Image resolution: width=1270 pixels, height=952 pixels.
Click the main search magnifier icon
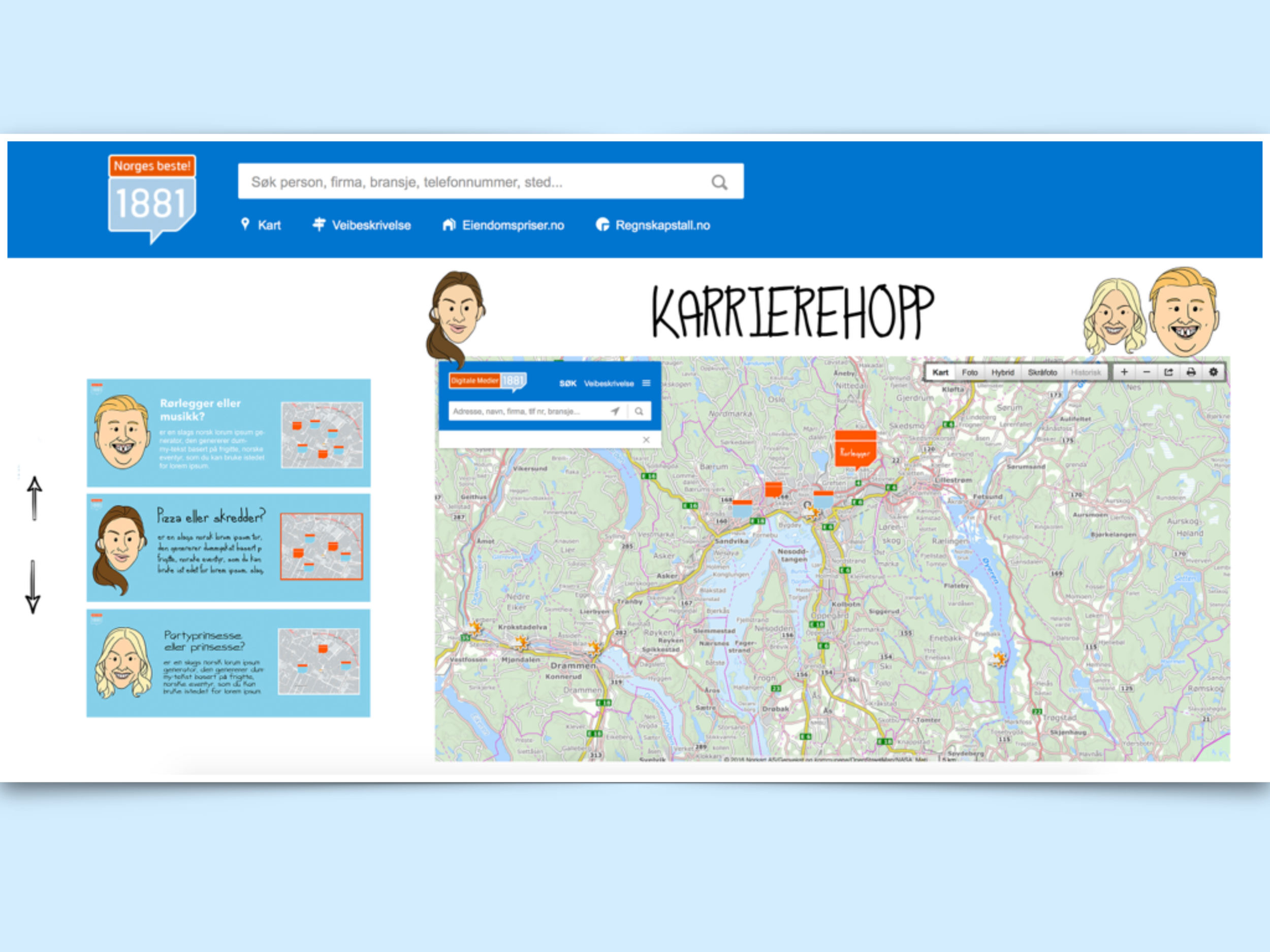coord(719,182)
